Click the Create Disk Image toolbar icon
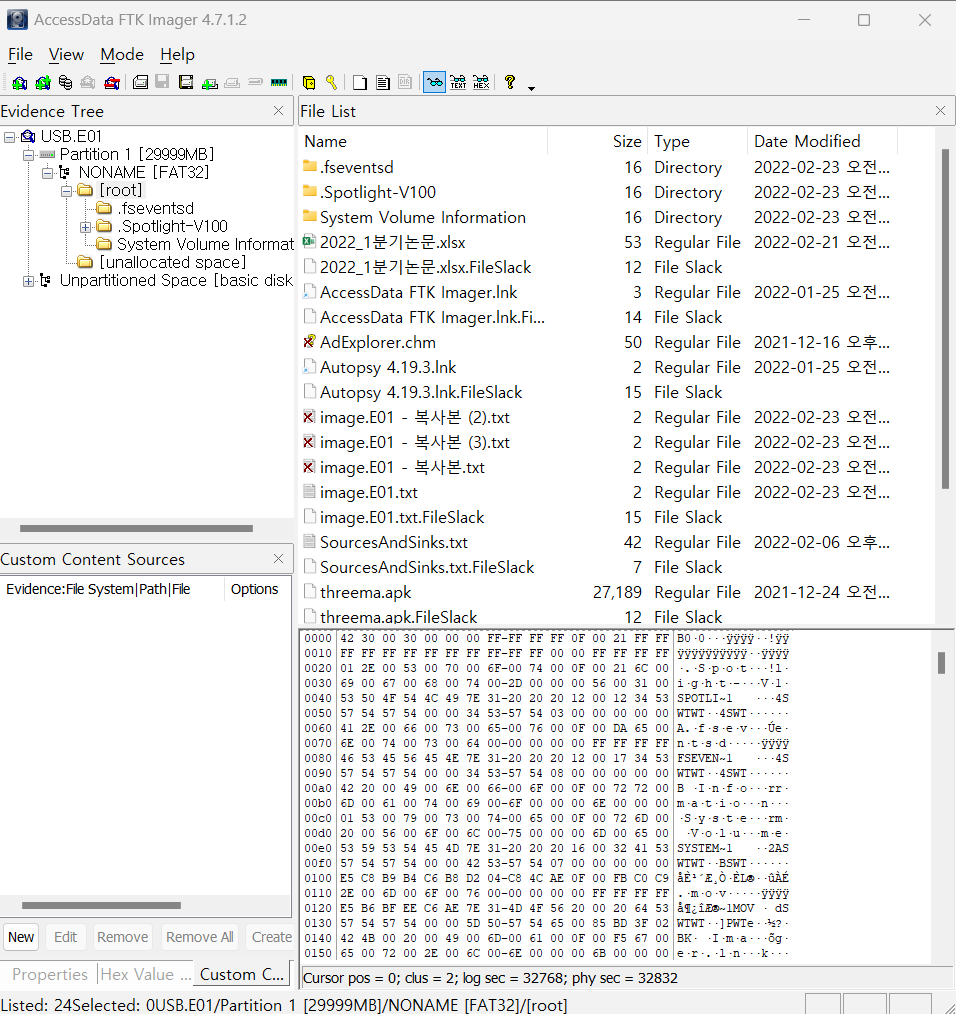The image size is (956, 1014). (x=140, y=82)
